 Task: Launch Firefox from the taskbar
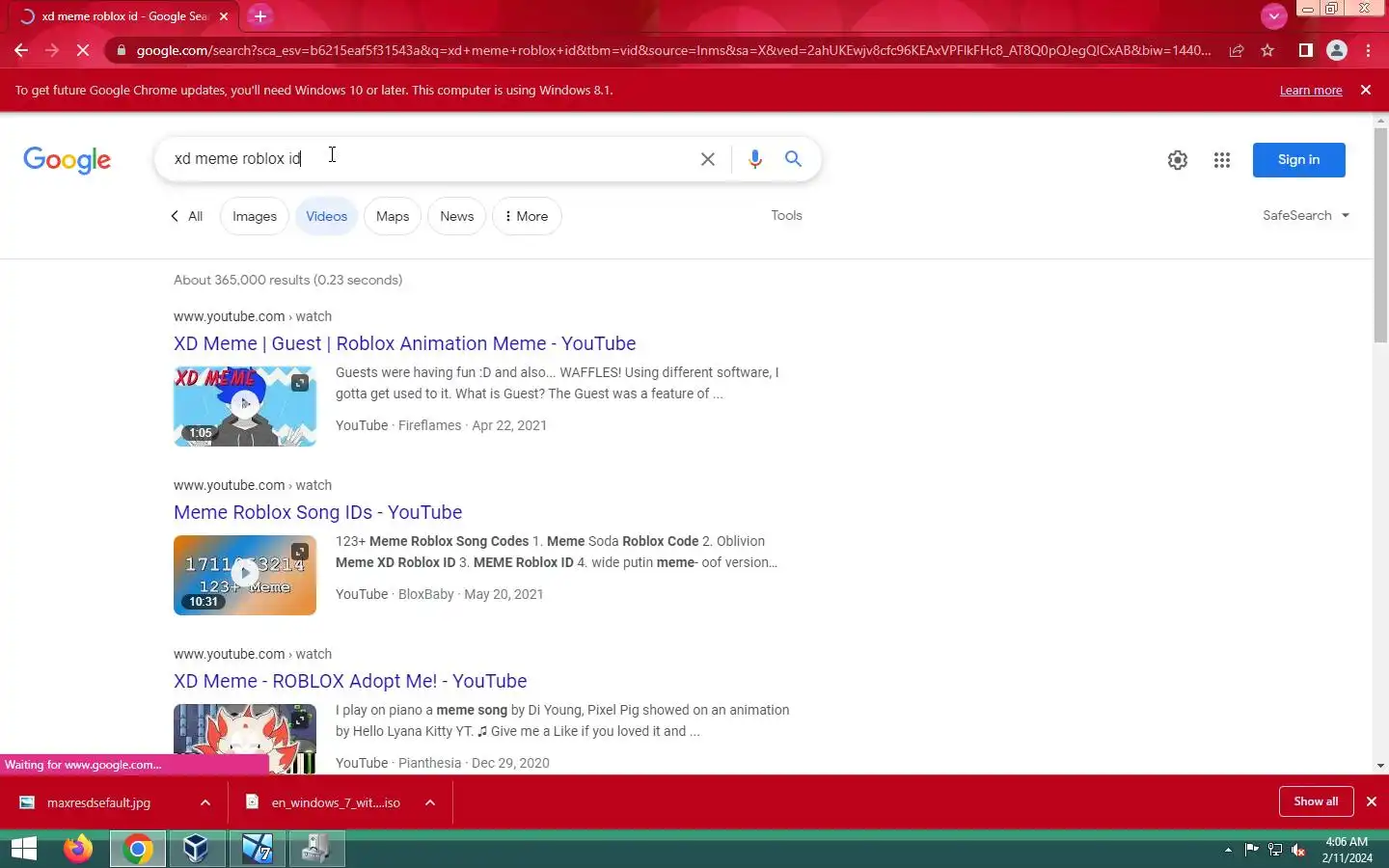(x=78, y=849)
